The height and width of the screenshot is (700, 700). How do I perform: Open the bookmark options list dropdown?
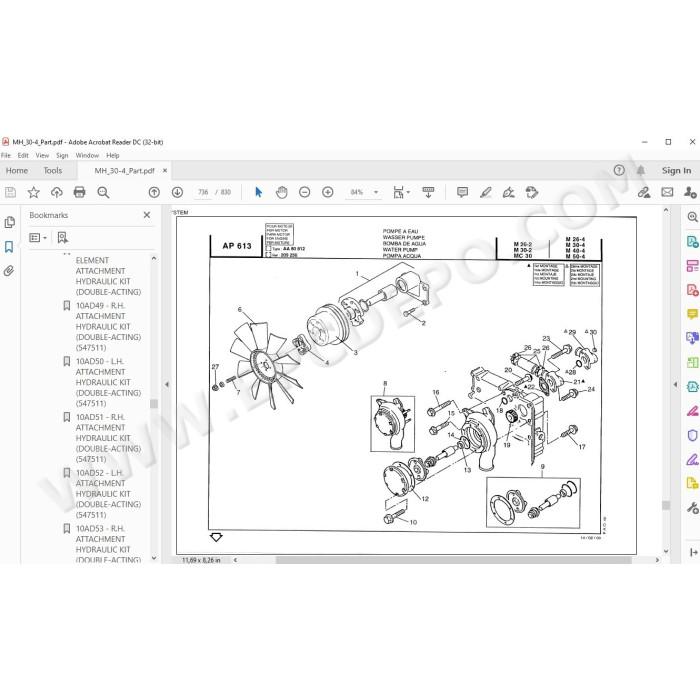pos(38,238)
